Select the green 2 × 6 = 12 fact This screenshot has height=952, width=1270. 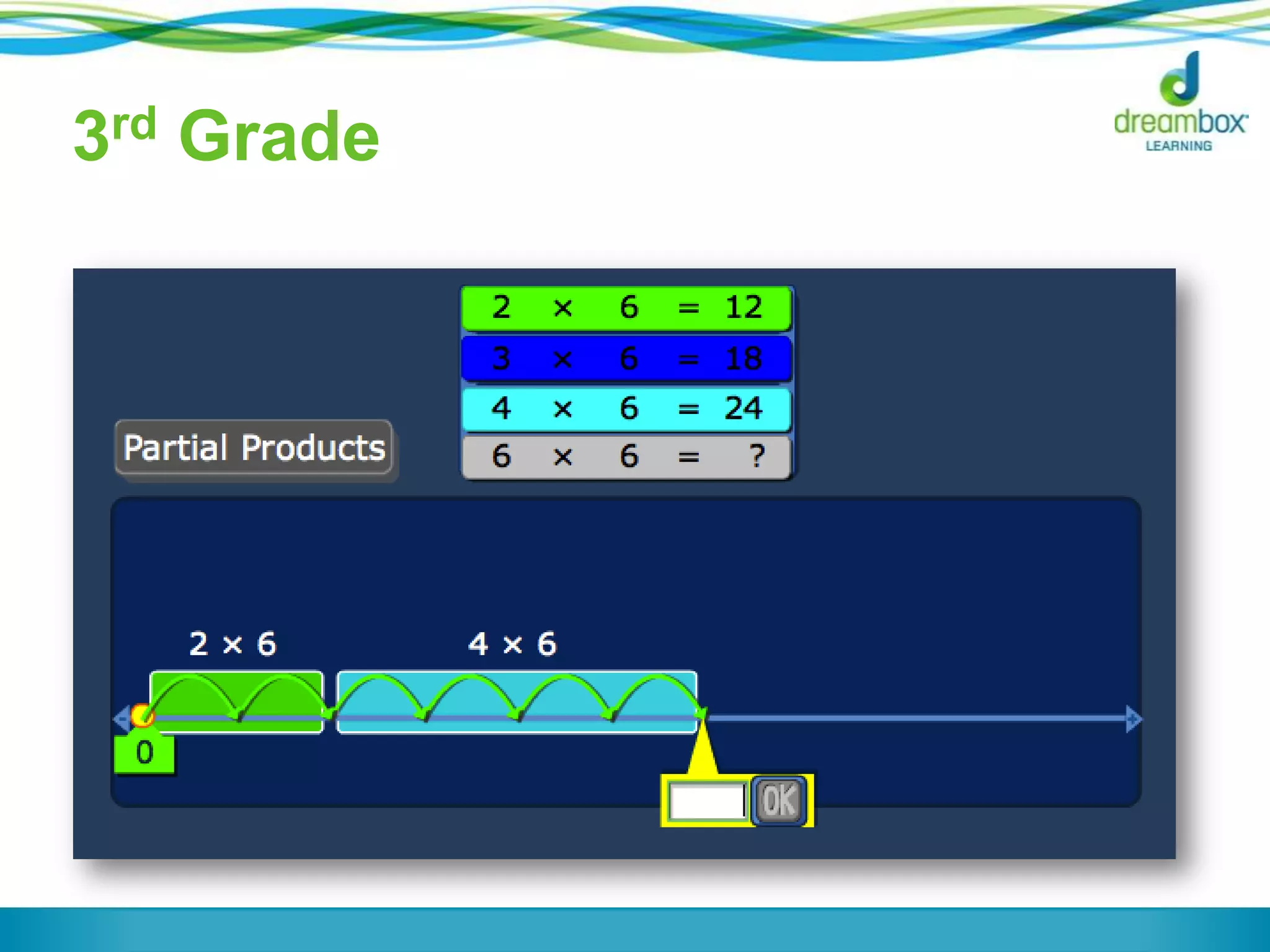[x=626, y=308]
